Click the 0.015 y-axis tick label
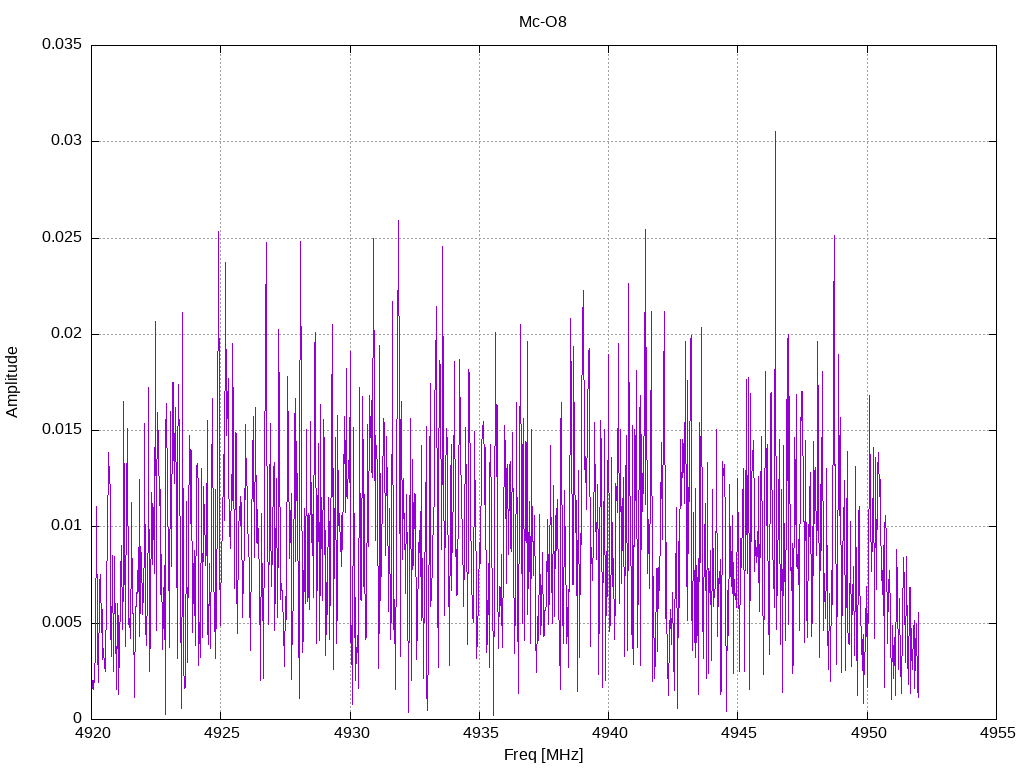Image resolution: width=1024 pixels, height=768 pixels. 62,429
